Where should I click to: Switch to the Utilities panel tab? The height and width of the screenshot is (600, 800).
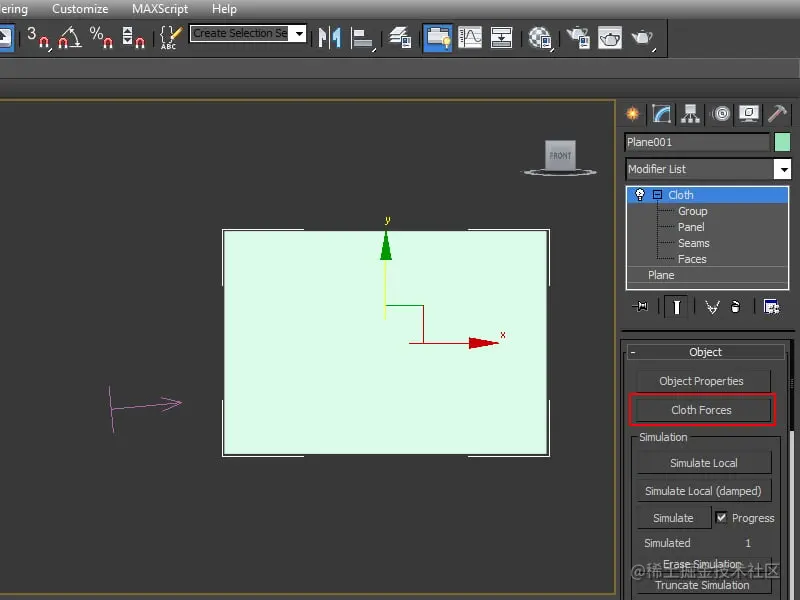(x=777, y=113)
